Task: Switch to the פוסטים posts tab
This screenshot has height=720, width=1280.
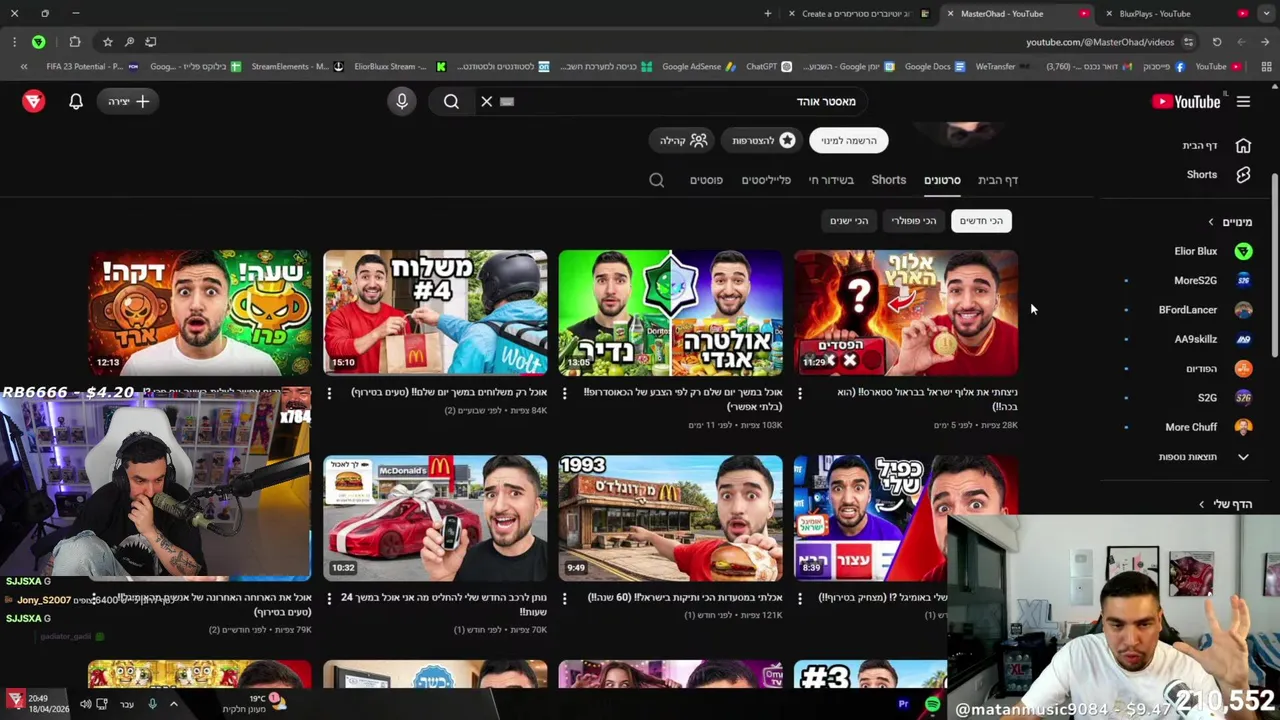Action: (x=706, y=180)
